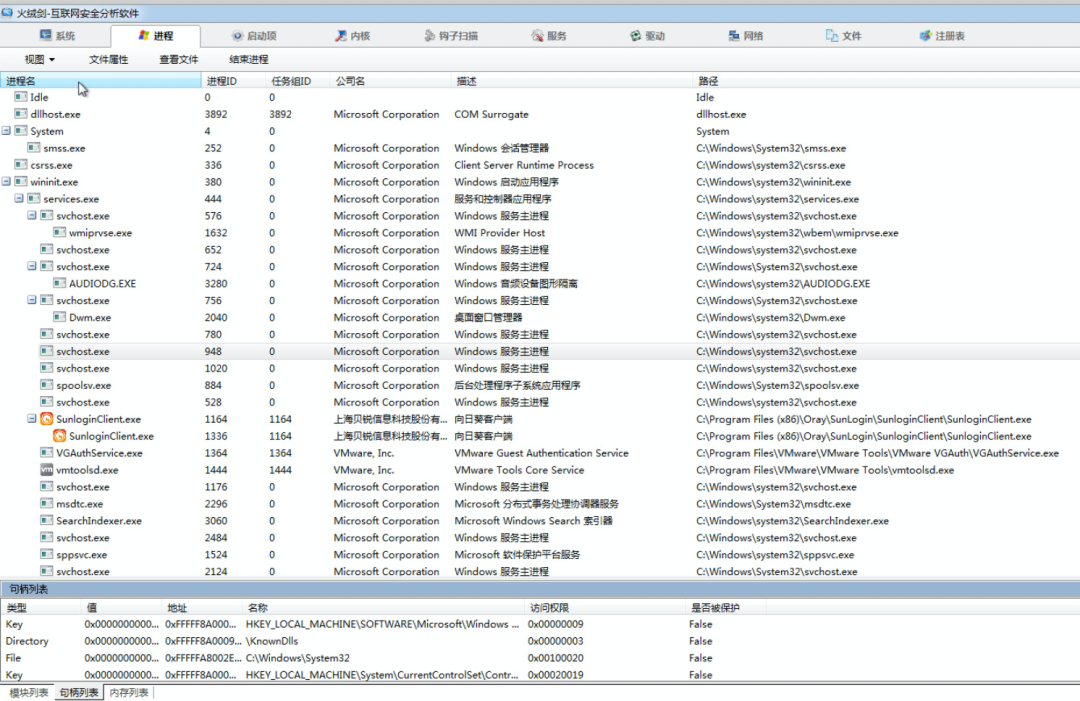Image resolution: width=1080 pixels, height=701 pixels.
Task: Open the 视图 dropdown menu
Action: pyautogui.click(x=39, y=59)
